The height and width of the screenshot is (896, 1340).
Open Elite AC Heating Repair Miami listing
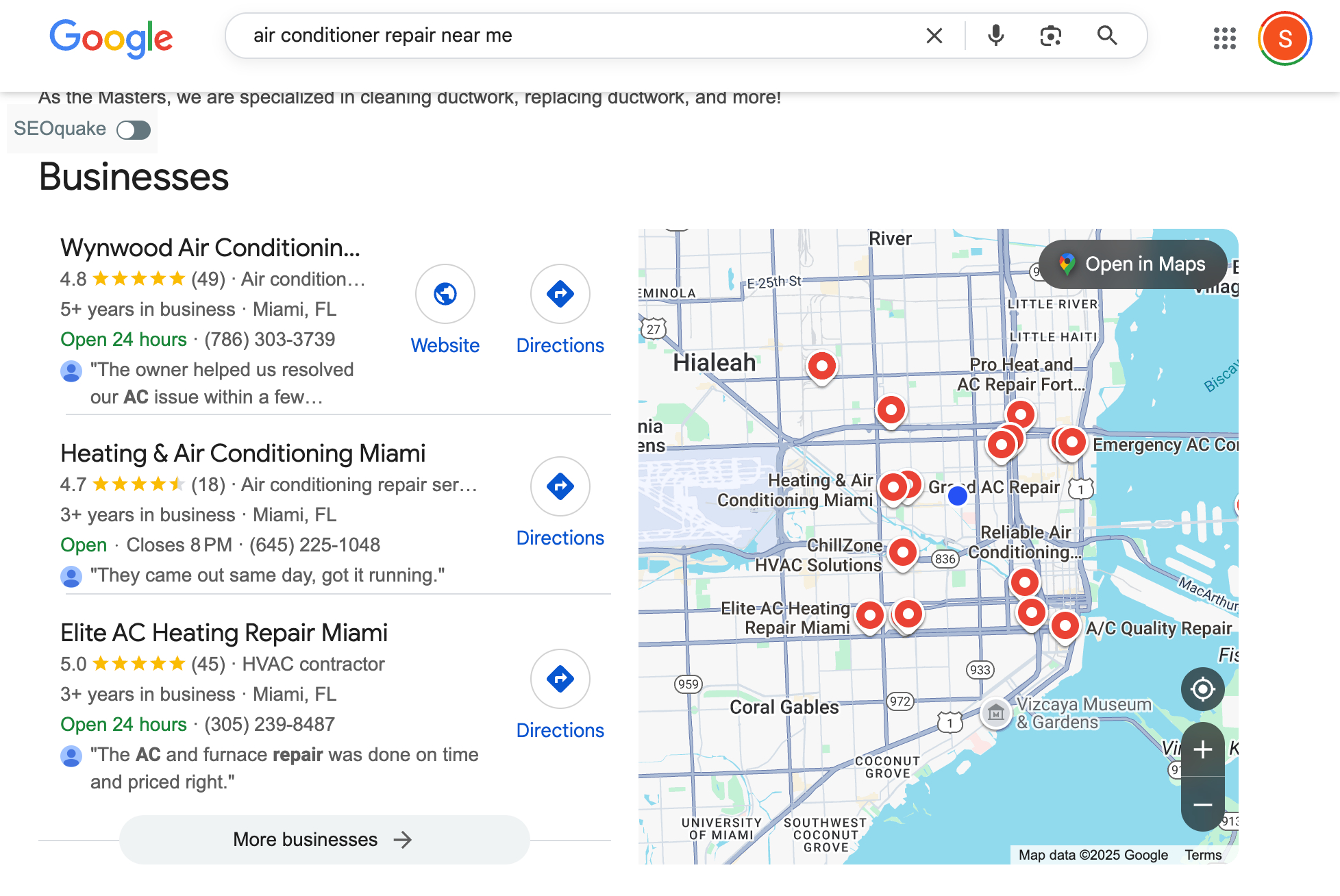(224, 633)
